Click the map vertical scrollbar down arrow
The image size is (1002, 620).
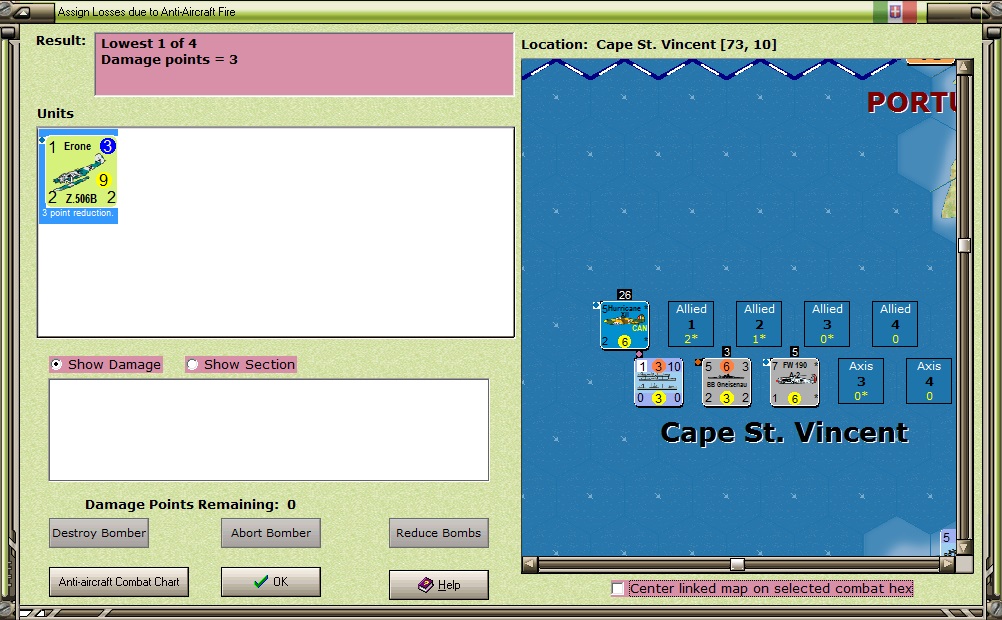(x=964, y=548)
